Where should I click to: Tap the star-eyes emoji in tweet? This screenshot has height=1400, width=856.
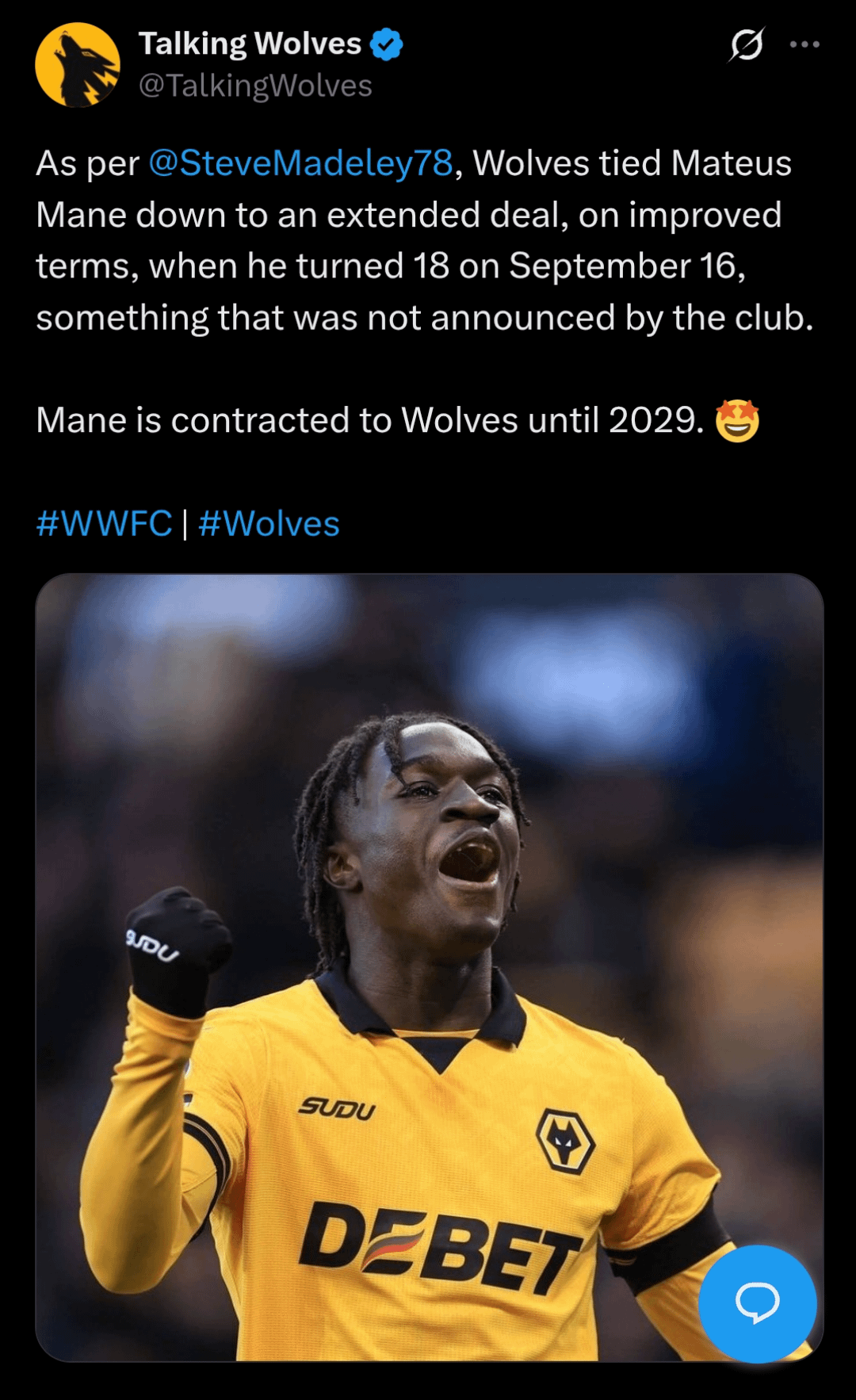click(x=738, y=420)
